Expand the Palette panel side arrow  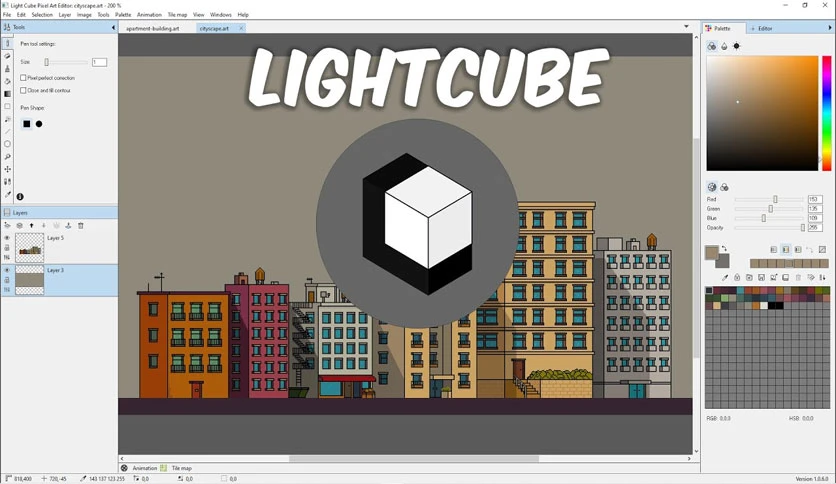pos(830,28)
